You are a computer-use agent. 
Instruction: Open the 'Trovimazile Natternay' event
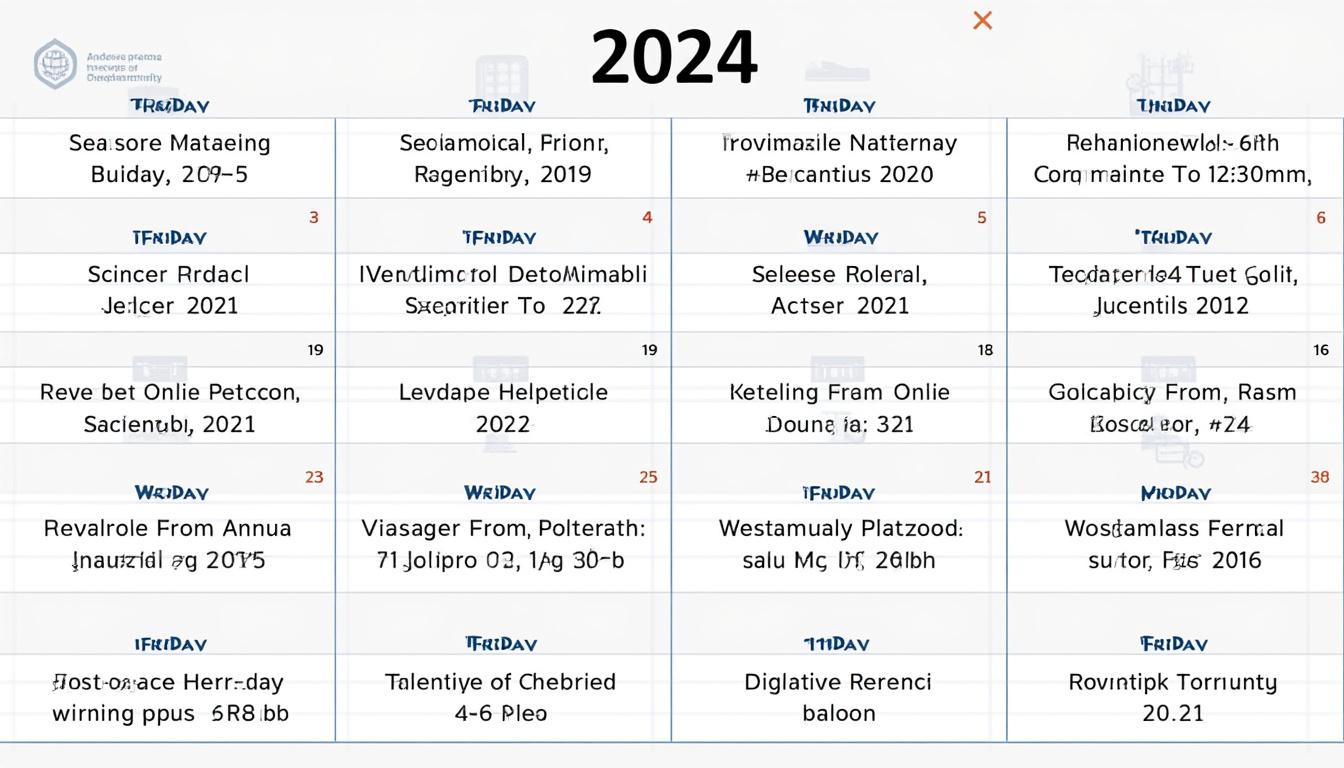point(839,159)
